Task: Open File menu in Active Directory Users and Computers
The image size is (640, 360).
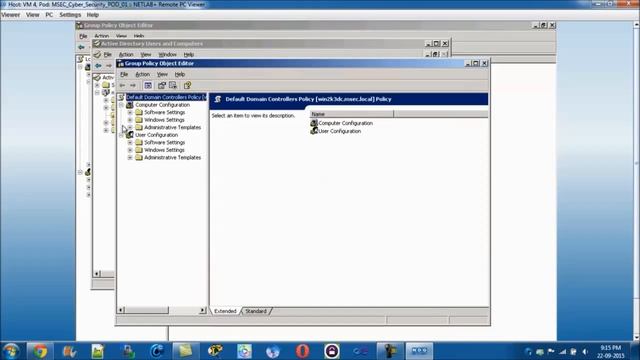Action: [108, 54]
